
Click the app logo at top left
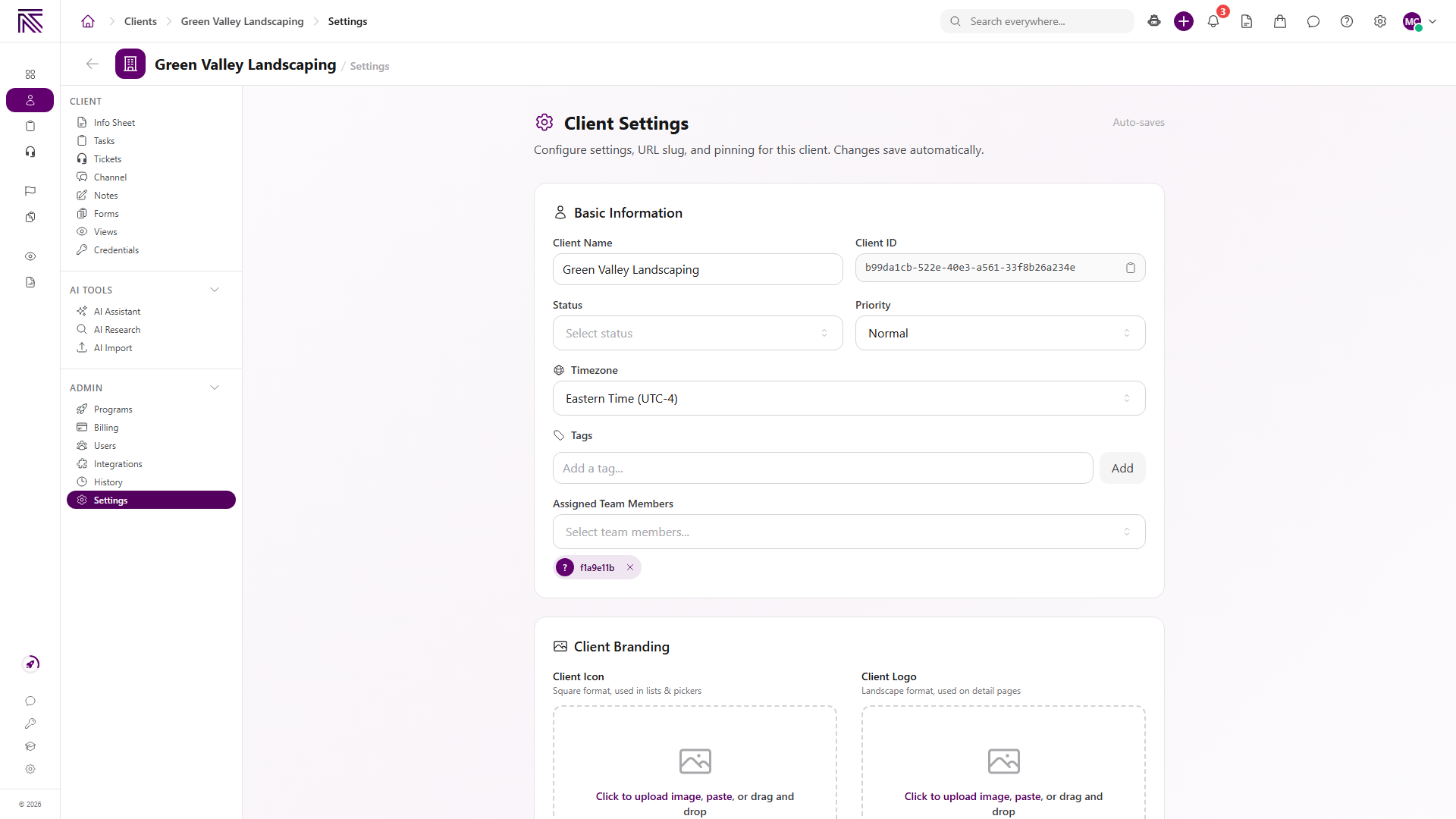click(30, 21)
